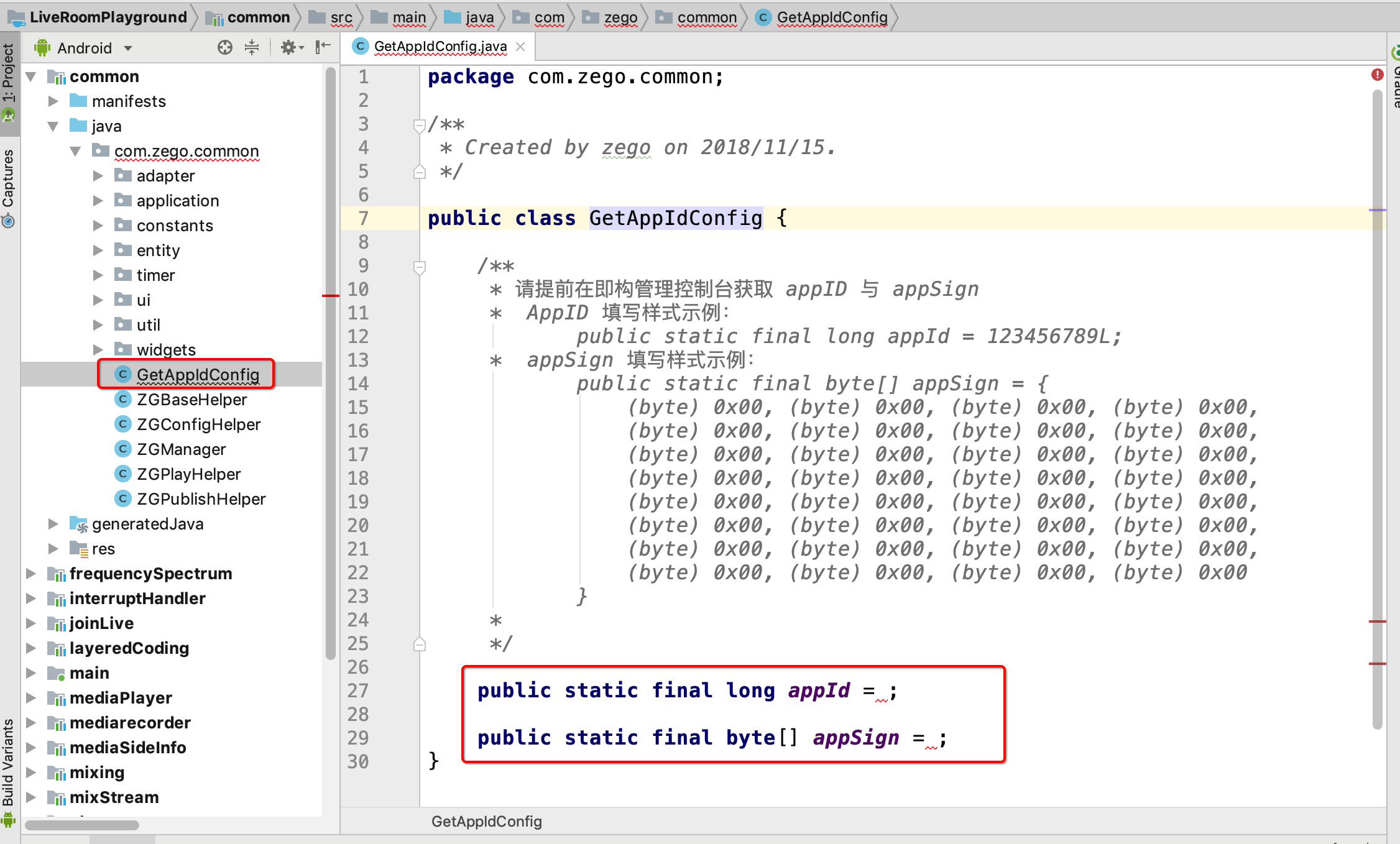Click the red error indicator icon

(1378, 75)
